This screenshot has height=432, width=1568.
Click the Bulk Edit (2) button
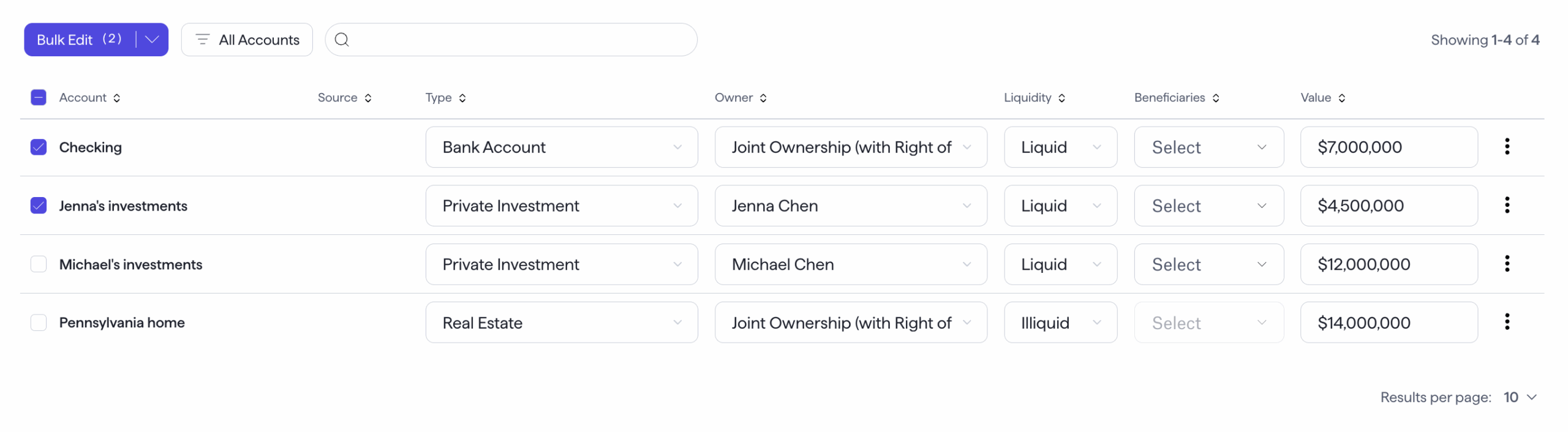click(x=78, y=40)
